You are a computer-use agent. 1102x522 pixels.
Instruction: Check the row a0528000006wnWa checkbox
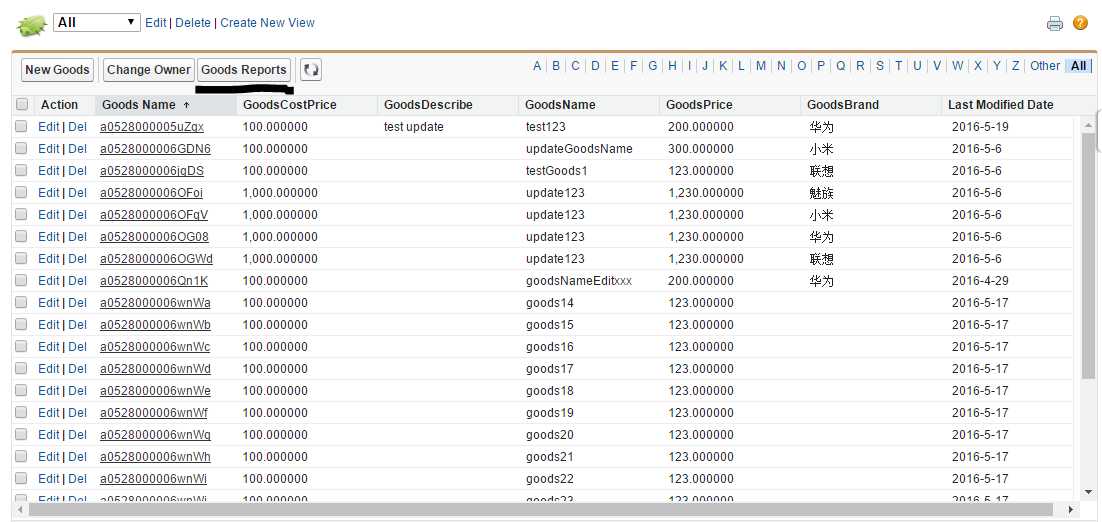tap(21, 302)
